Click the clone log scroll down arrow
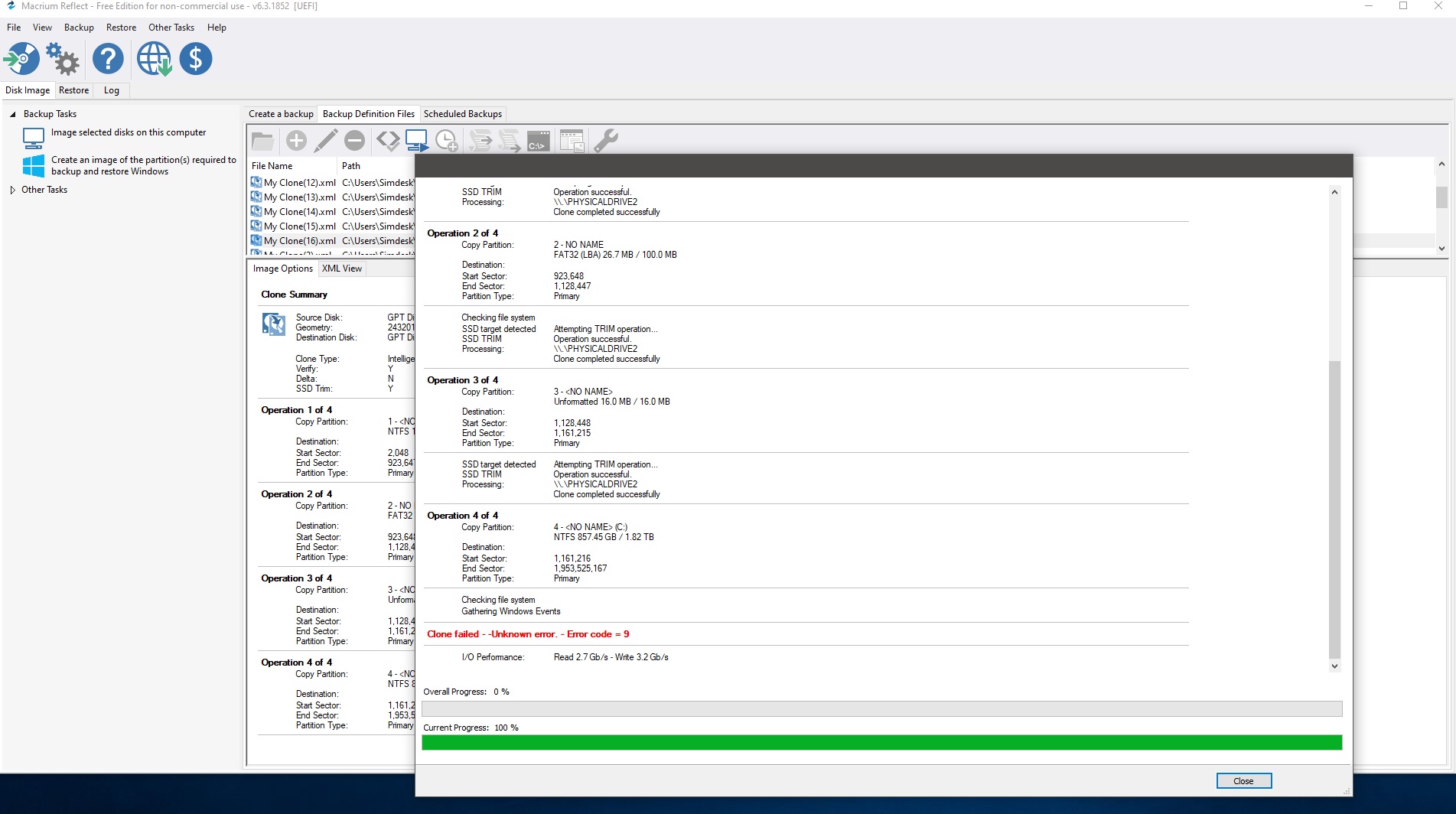The image size is (1456, 814). (x=1334, y=666)
